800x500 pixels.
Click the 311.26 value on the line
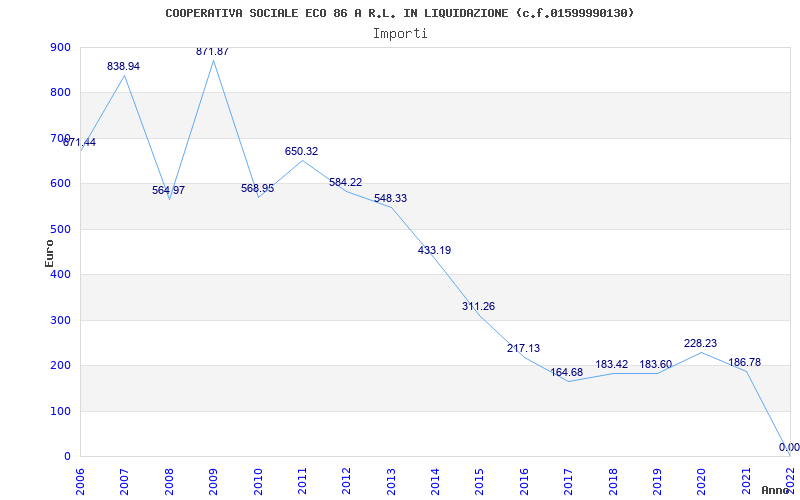tap(478, 306)
